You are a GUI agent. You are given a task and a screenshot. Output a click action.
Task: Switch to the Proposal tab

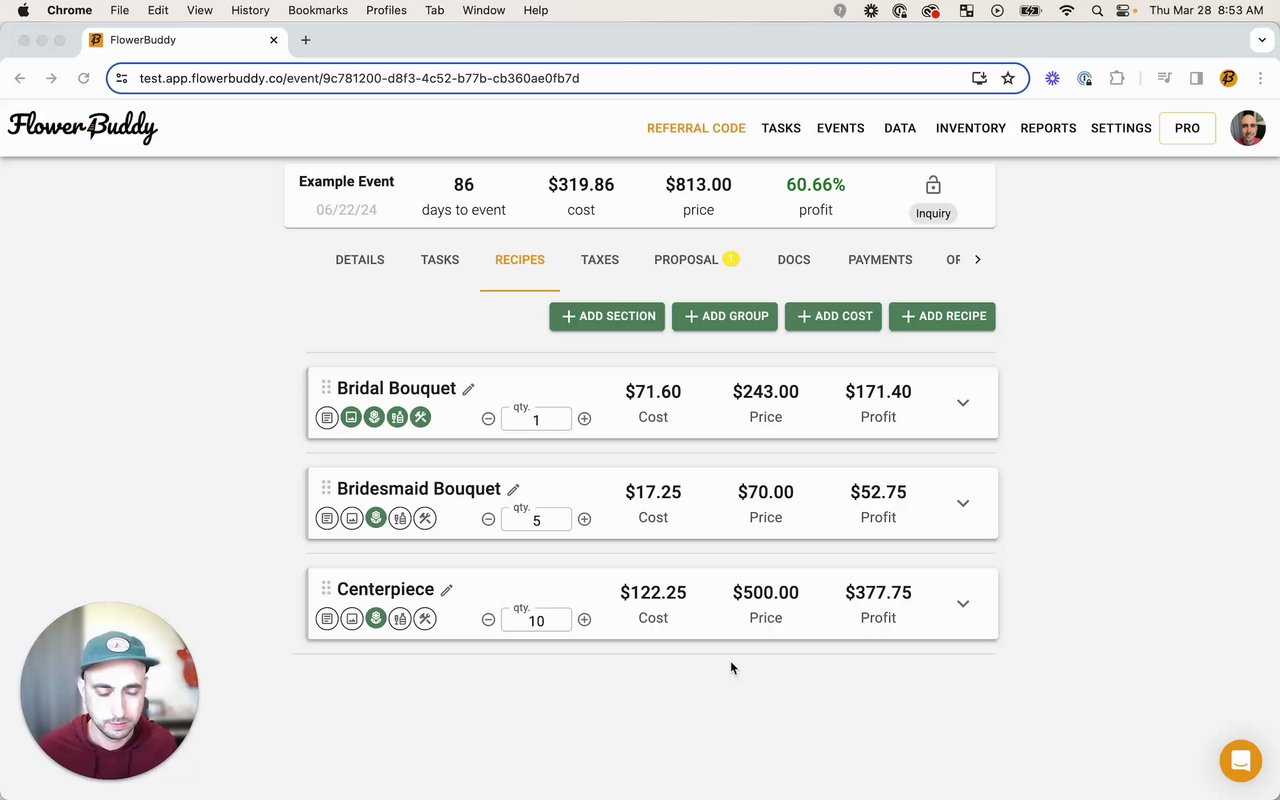coord(686,260)
